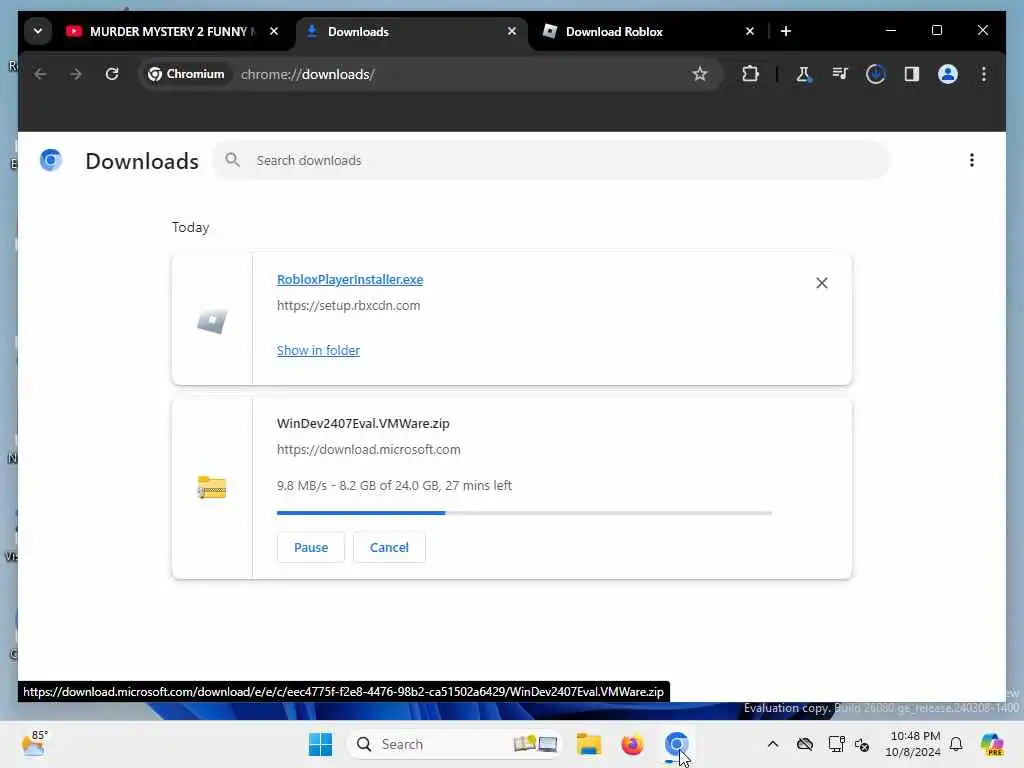Open the Chrome Labs flask icon
1024x768 pixels.
803,74
